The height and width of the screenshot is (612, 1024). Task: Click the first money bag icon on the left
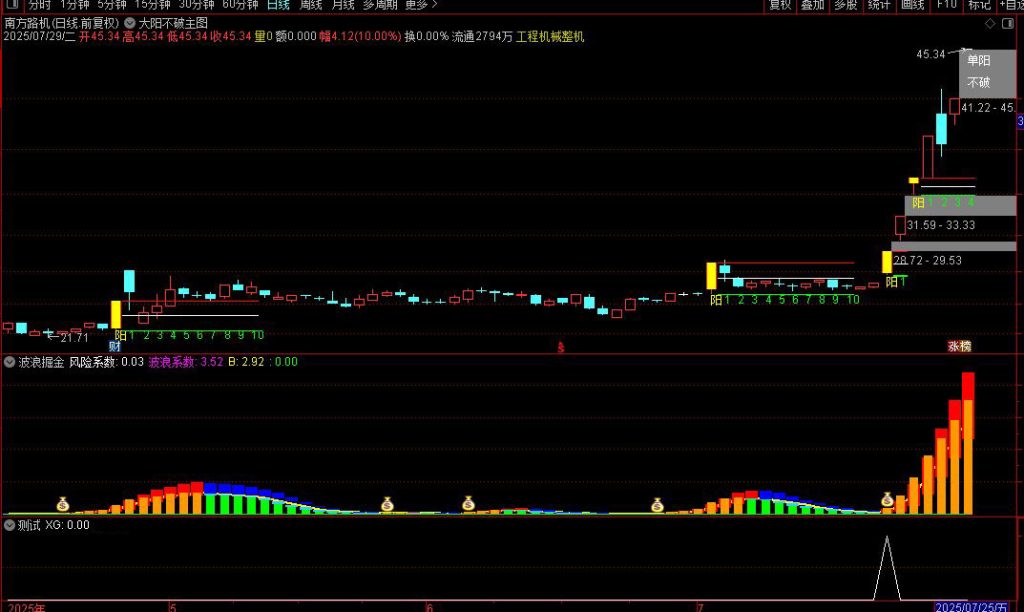pos(63,504)
